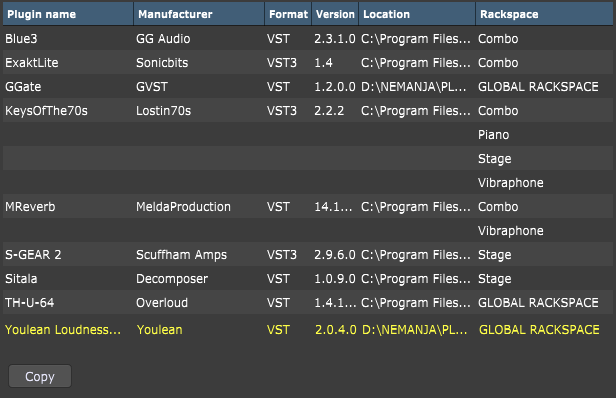The height and width of the screenshot is (398, 616).
Task: Select the Sitala plugin name
Action: [21, 279]
